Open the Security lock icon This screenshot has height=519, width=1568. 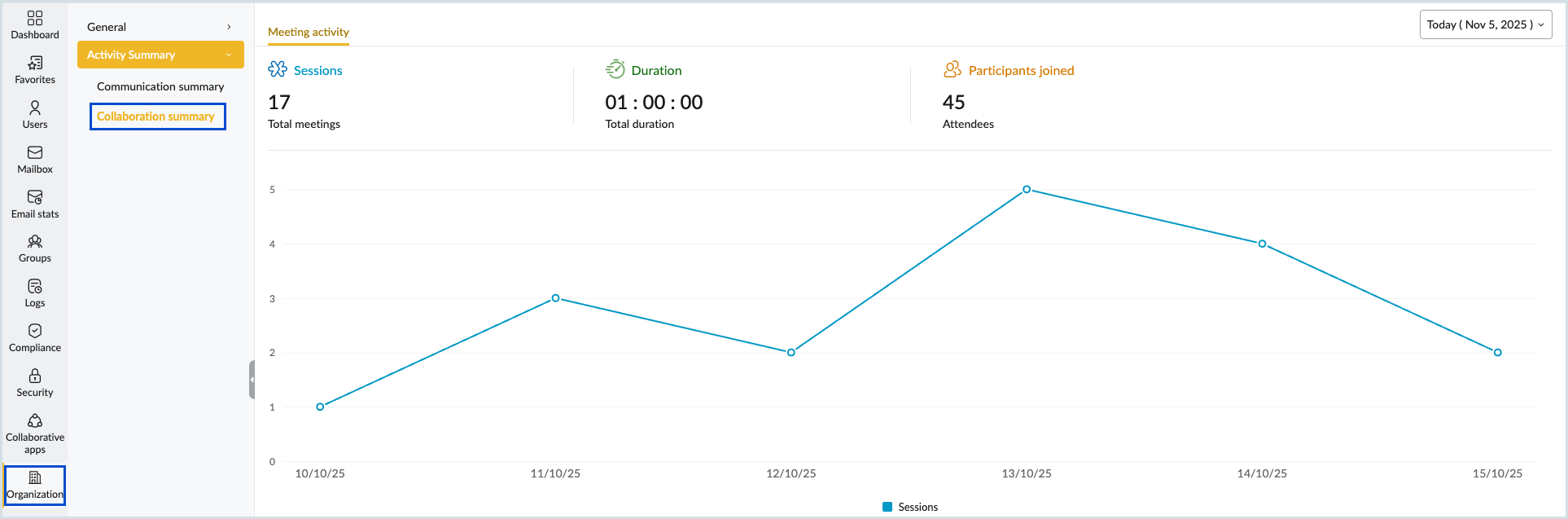click(x=35, y=376)
